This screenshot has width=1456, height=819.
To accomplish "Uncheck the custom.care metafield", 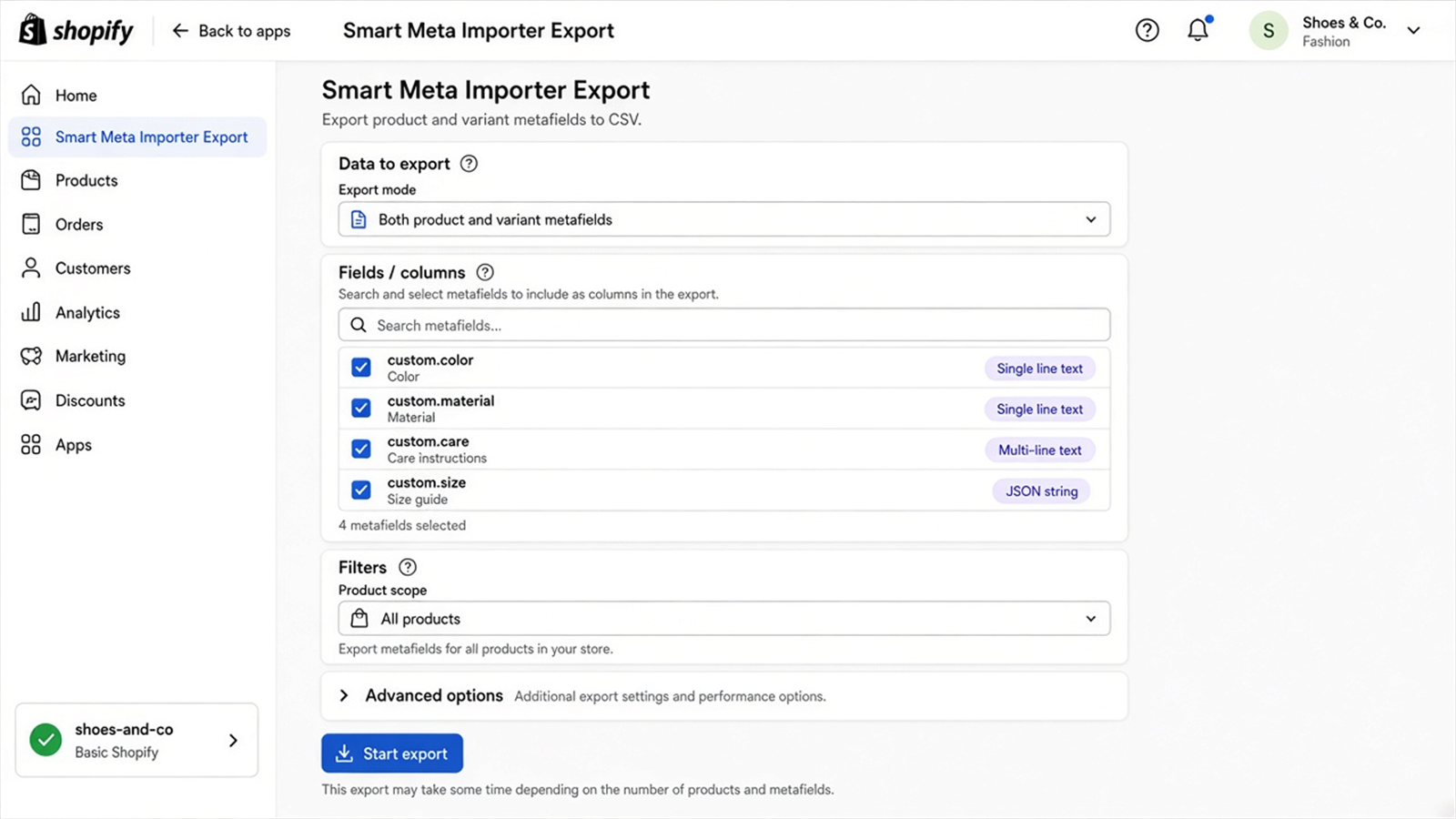I will click(361, 449).
